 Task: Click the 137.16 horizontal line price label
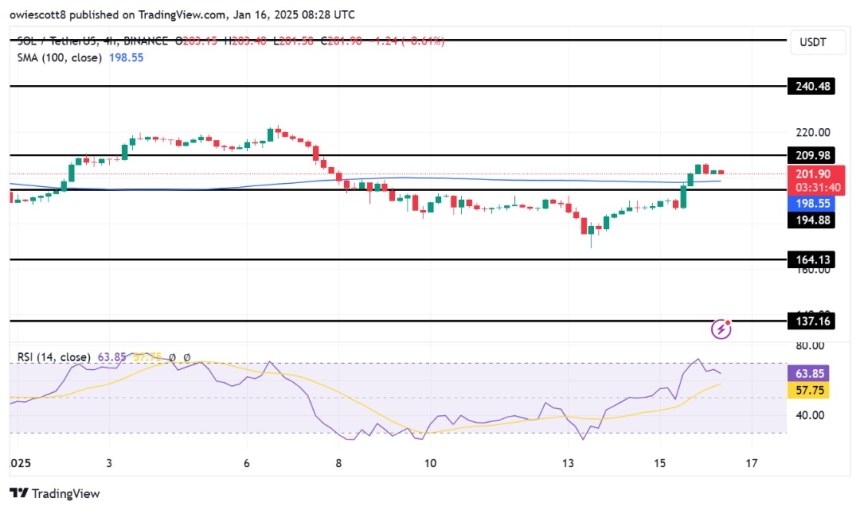(x=811, y=322)
